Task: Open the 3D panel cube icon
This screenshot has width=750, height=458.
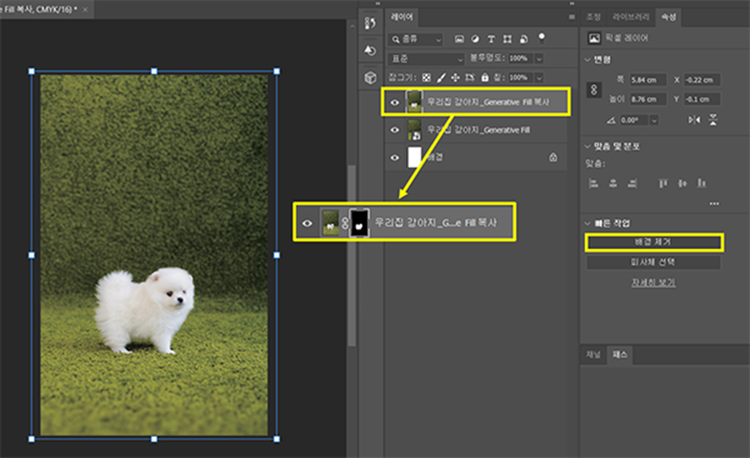Action: coord(370,77)
